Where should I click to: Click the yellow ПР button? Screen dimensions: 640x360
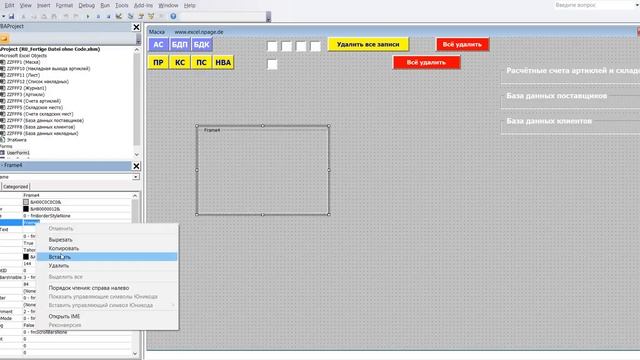(x=158, y=62)
